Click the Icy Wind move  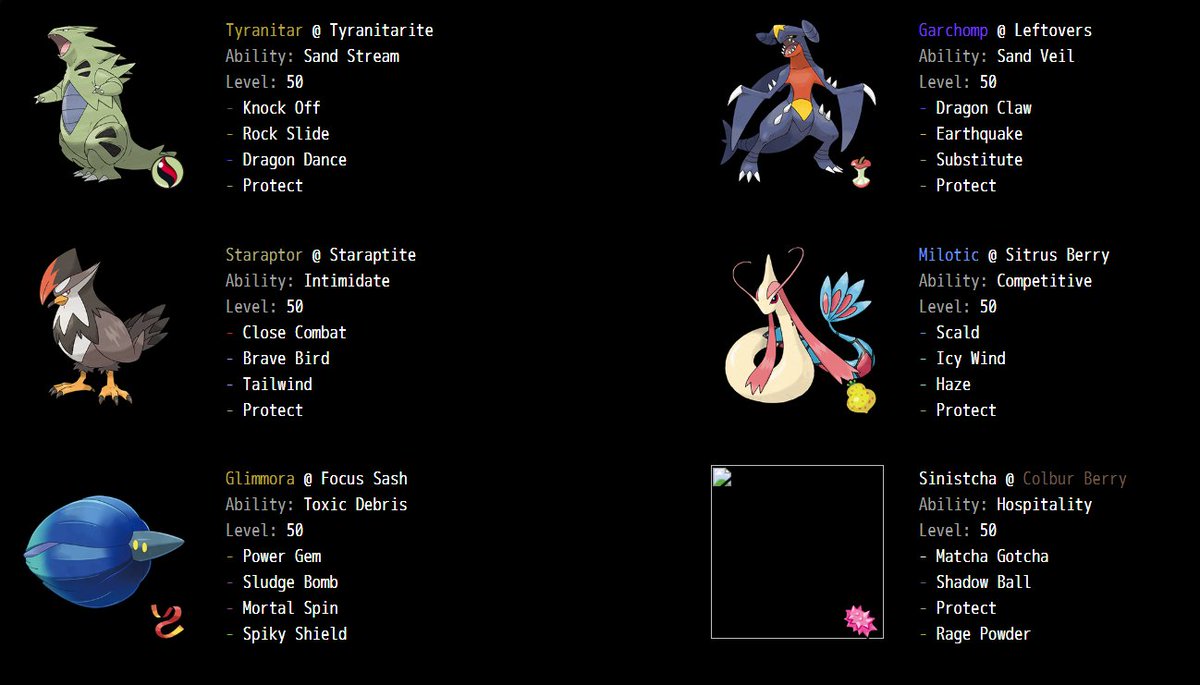970,359
